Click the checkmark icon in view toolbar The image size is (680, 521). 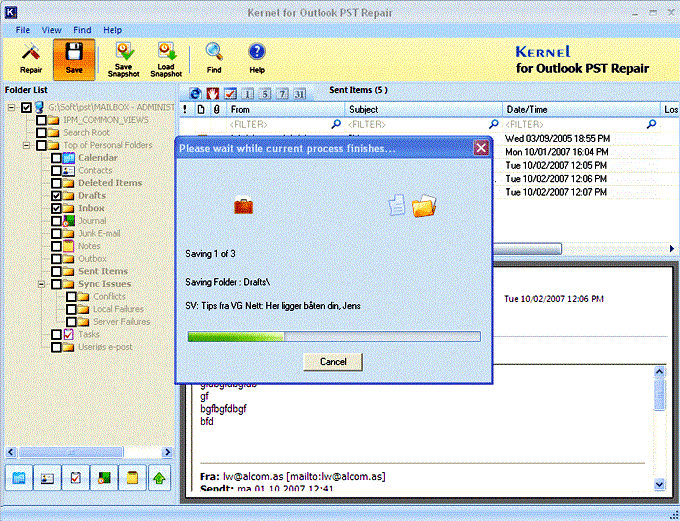point(230,93)
